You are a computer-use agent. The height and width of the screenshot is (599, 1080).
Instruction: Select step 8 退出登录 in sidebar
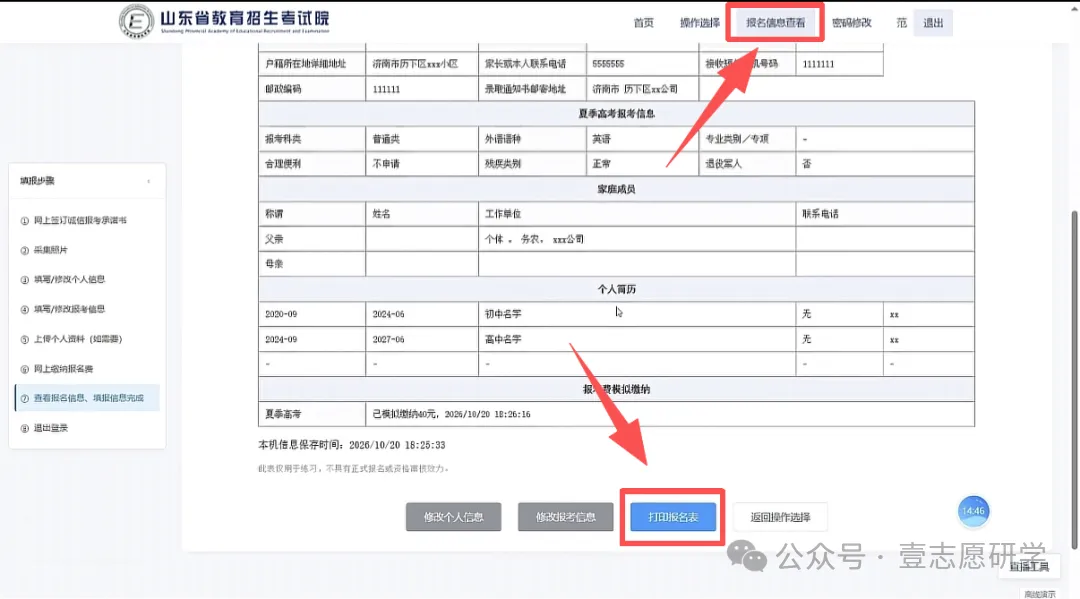click(44, 428)
